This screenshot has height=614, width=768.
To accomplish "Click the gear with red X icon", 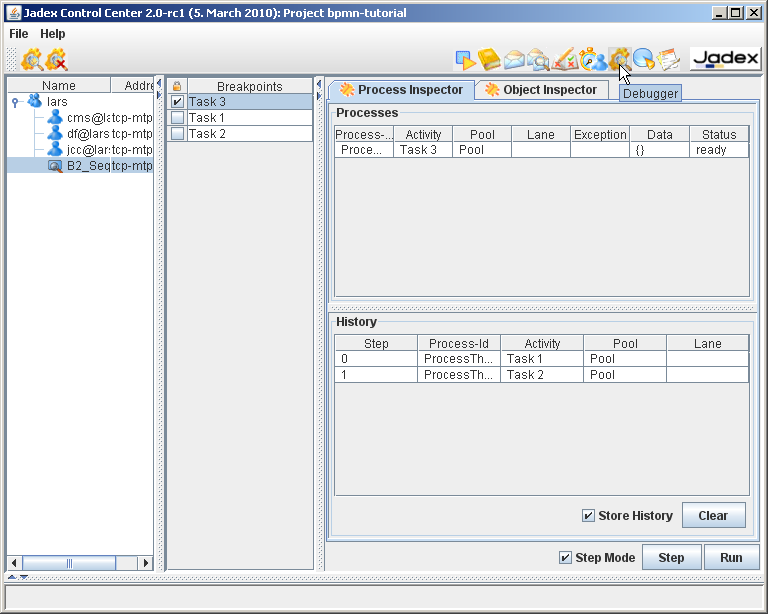I will tap(56, 60).
